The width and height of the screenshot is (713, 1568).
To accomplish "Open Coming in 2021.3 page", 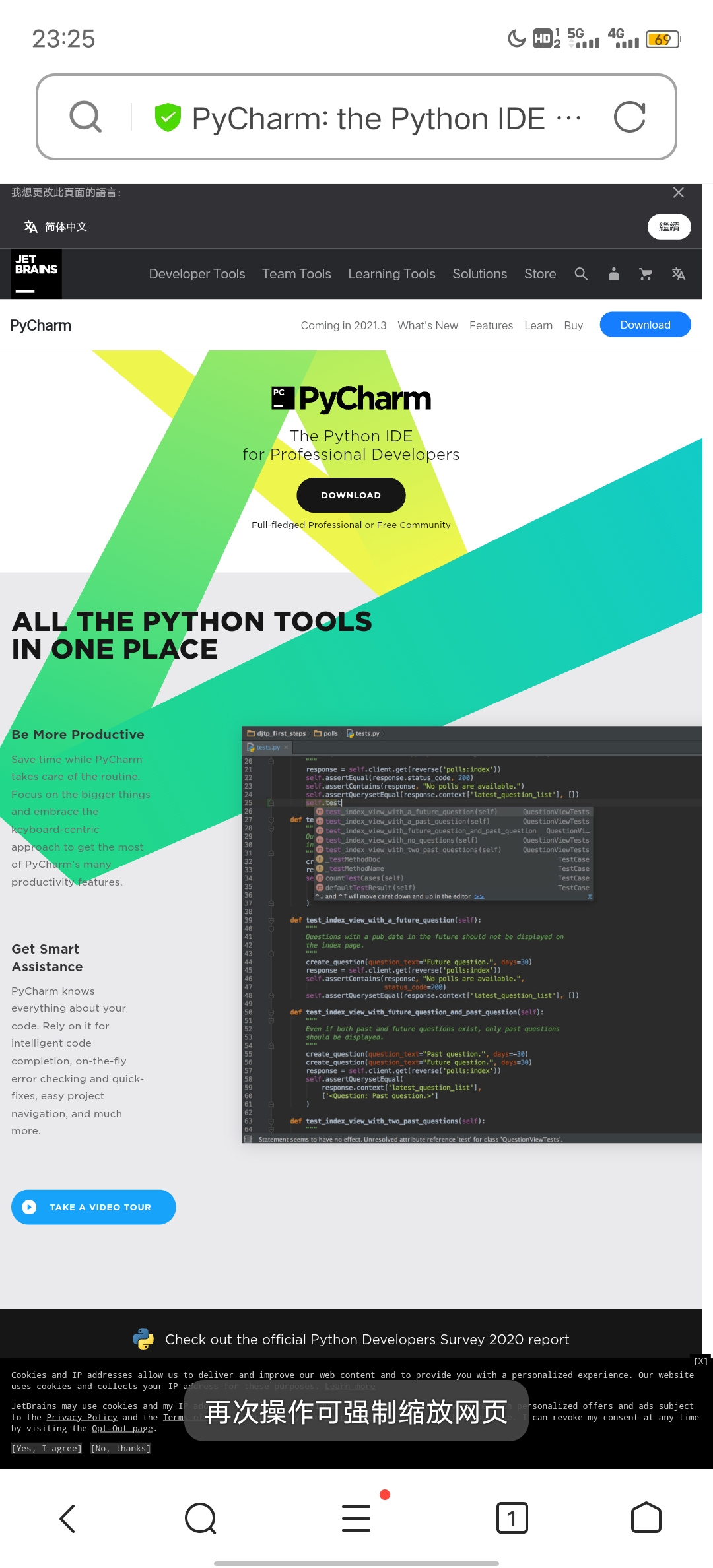I will click(x=343, y=325).
